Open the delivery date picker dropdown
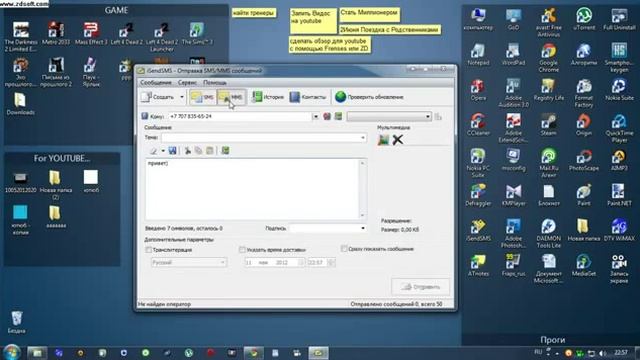Viewport: 640px width, 360px height. [x=301, y=262]
